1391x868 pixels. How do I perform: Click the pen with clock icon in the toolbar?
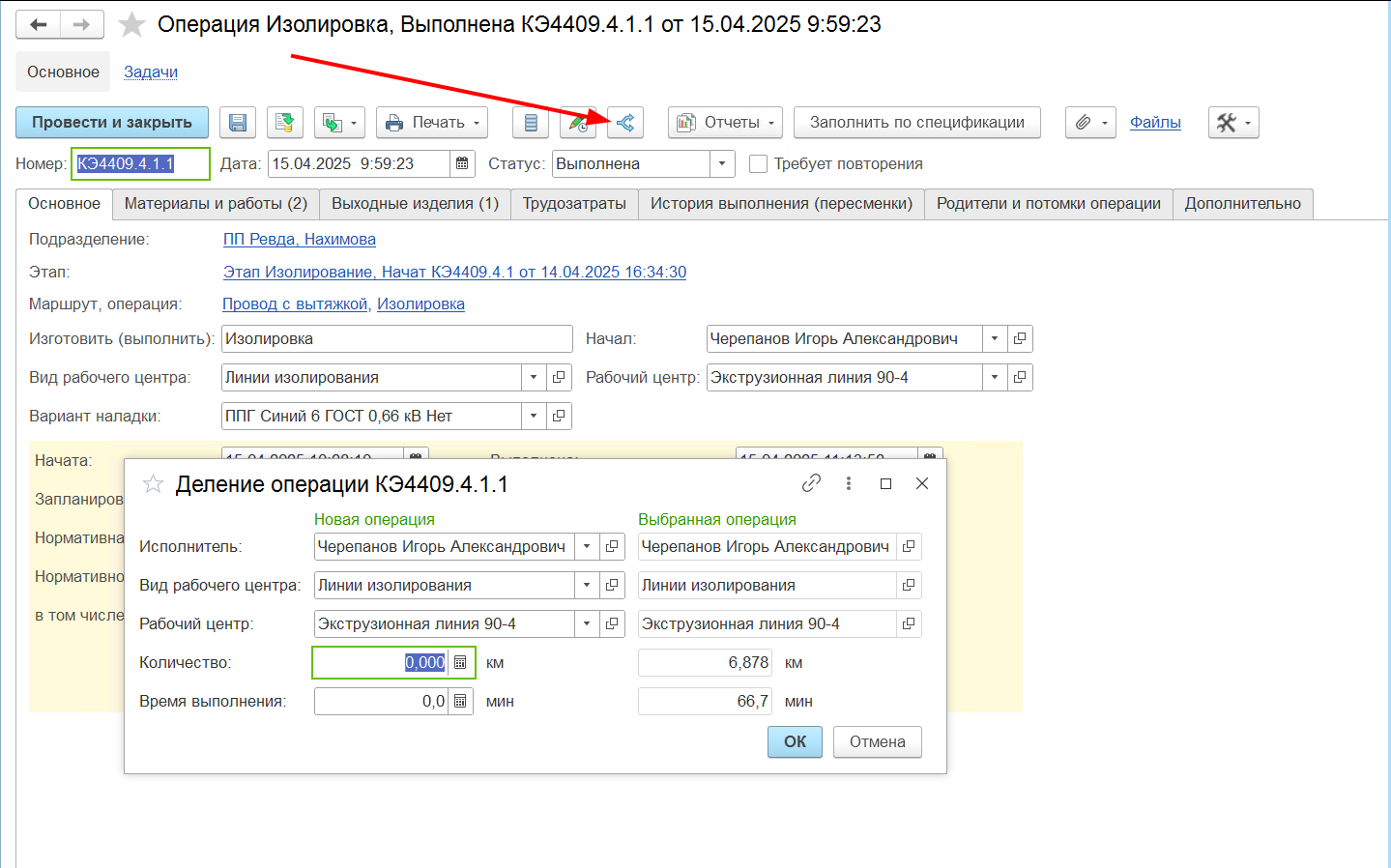point(578,123)
